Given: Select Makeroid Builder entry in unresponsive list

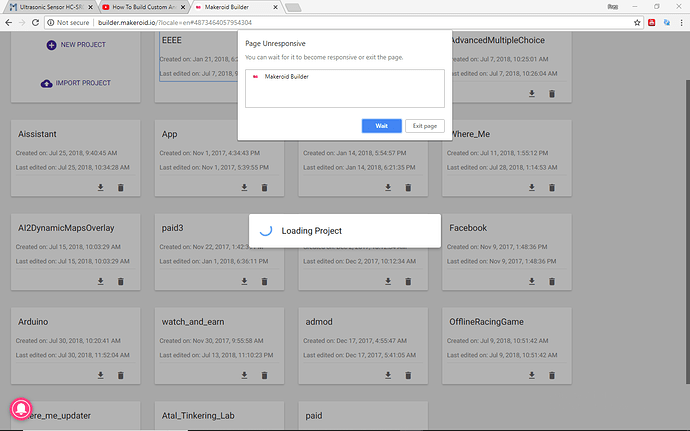Looking at the screenshot, I should tap(345, 77).
